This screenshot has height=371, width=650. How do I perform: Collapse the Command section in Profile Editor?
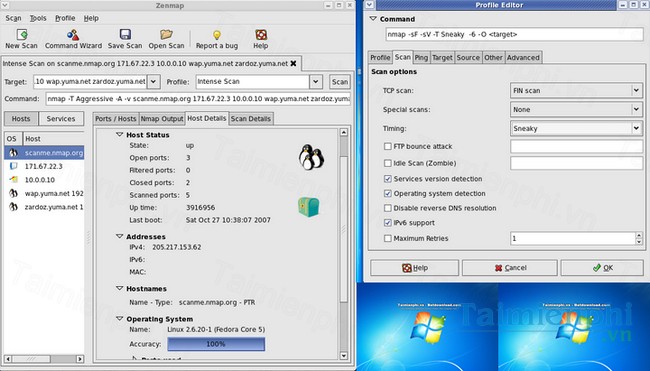tap(373, 19)
